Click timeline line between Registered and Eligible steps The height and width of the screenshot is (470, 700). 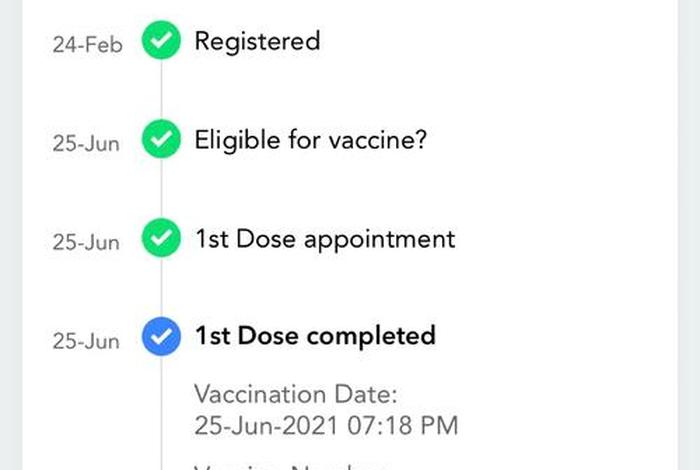tap(161, 89)
